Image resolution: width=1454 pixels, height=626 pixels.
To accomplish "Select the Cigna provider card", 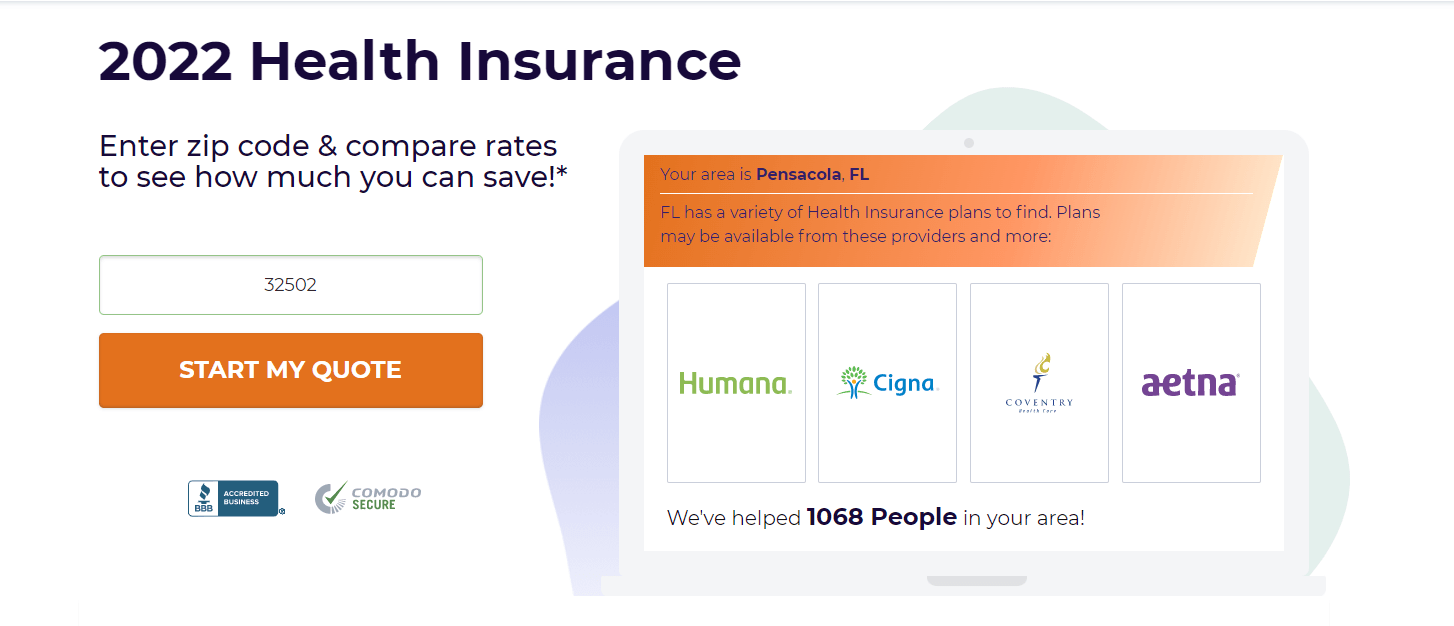I will click(x=887, y=383).
